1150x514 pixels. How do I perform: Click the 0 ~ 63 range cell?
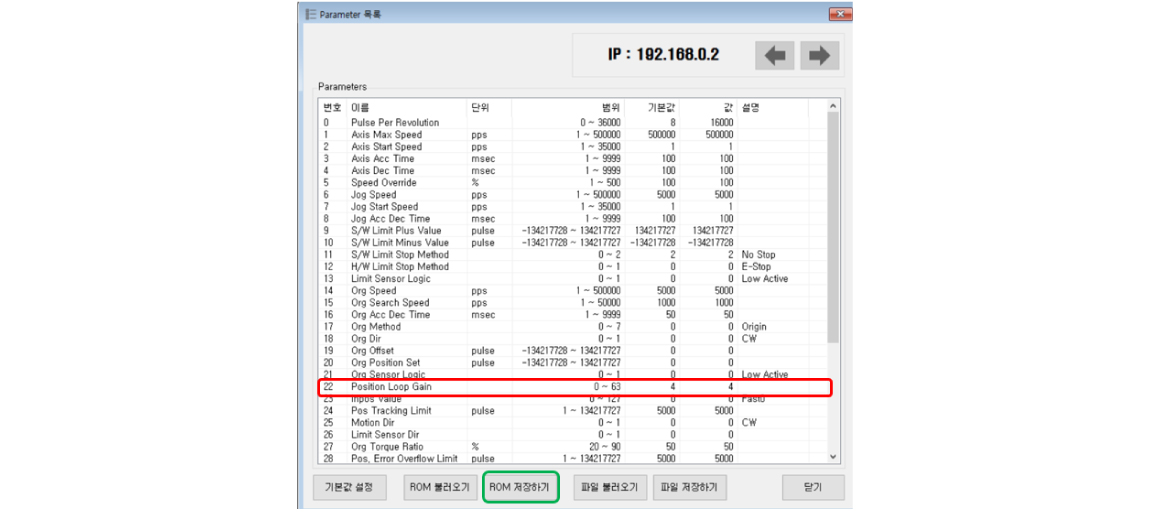click(x=608, y=386)
